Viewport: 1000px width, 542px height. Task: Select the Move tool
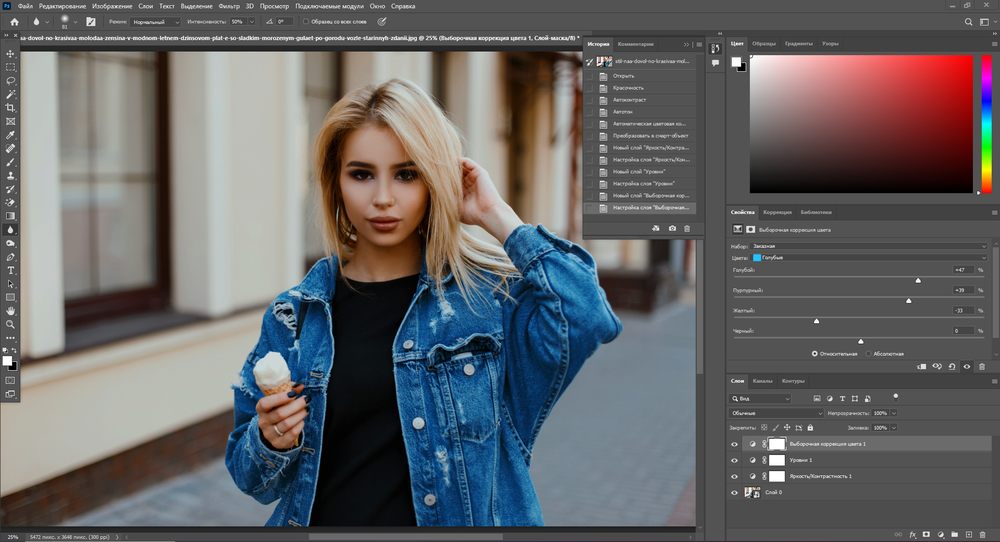click(11, 53)
